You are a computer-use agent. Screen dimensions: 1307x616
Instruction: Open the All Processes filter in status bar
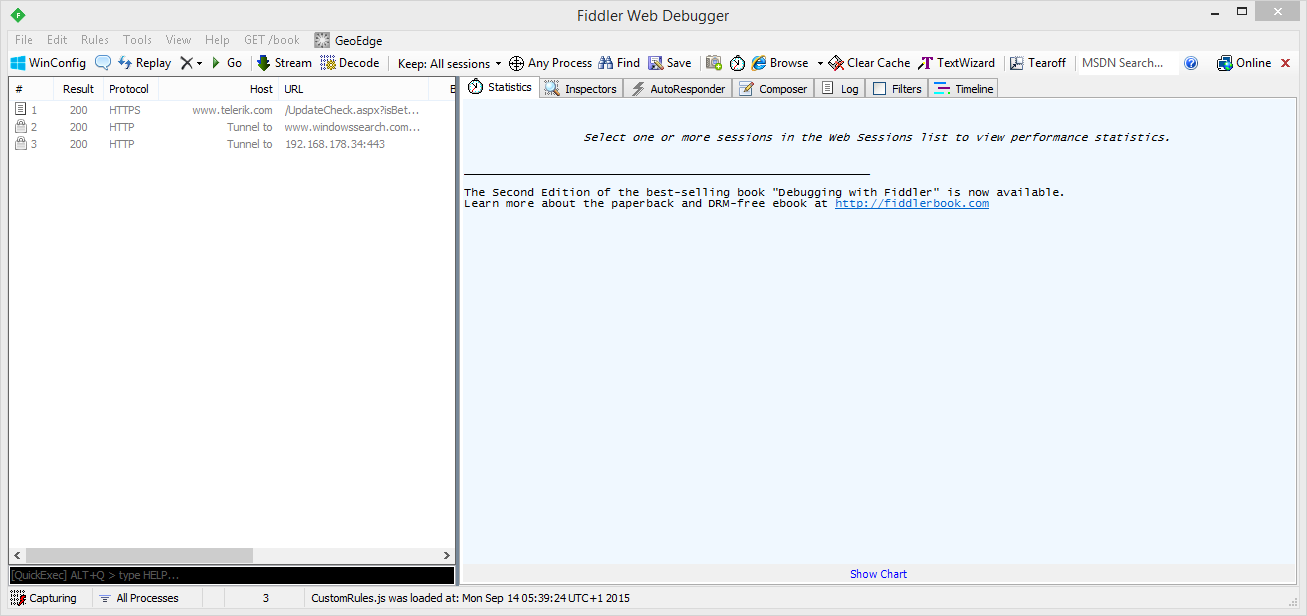138,598
